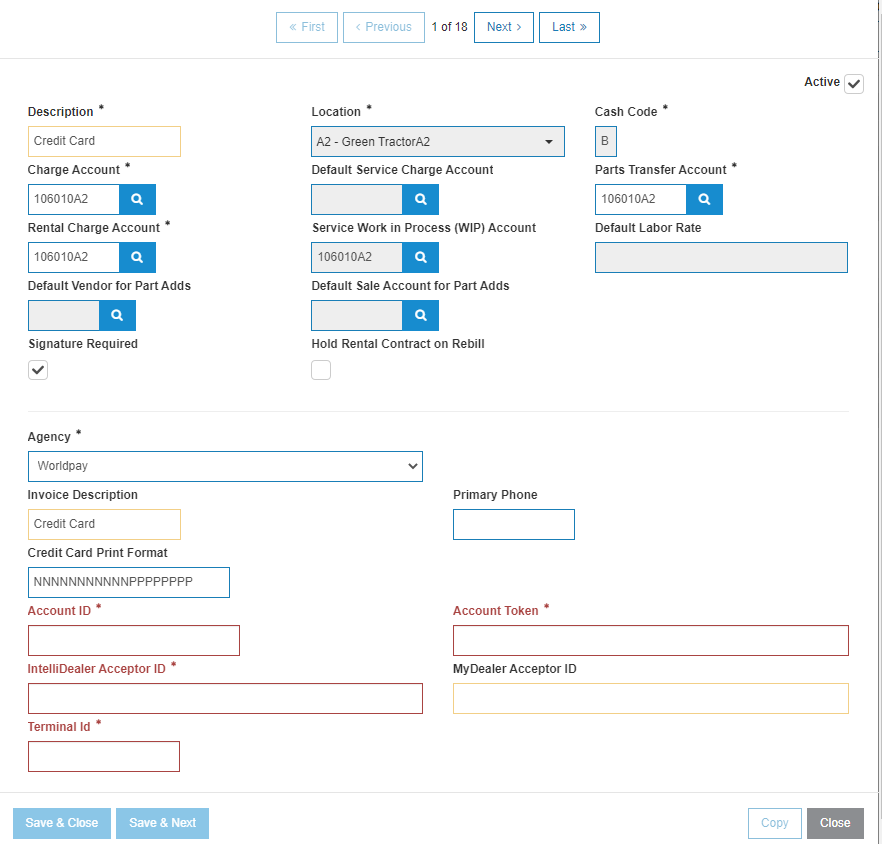Enable Hold Rental Contract on Rebill
Image resolution: width=882 pixels, height=844 pixels.
coord(321,370)
